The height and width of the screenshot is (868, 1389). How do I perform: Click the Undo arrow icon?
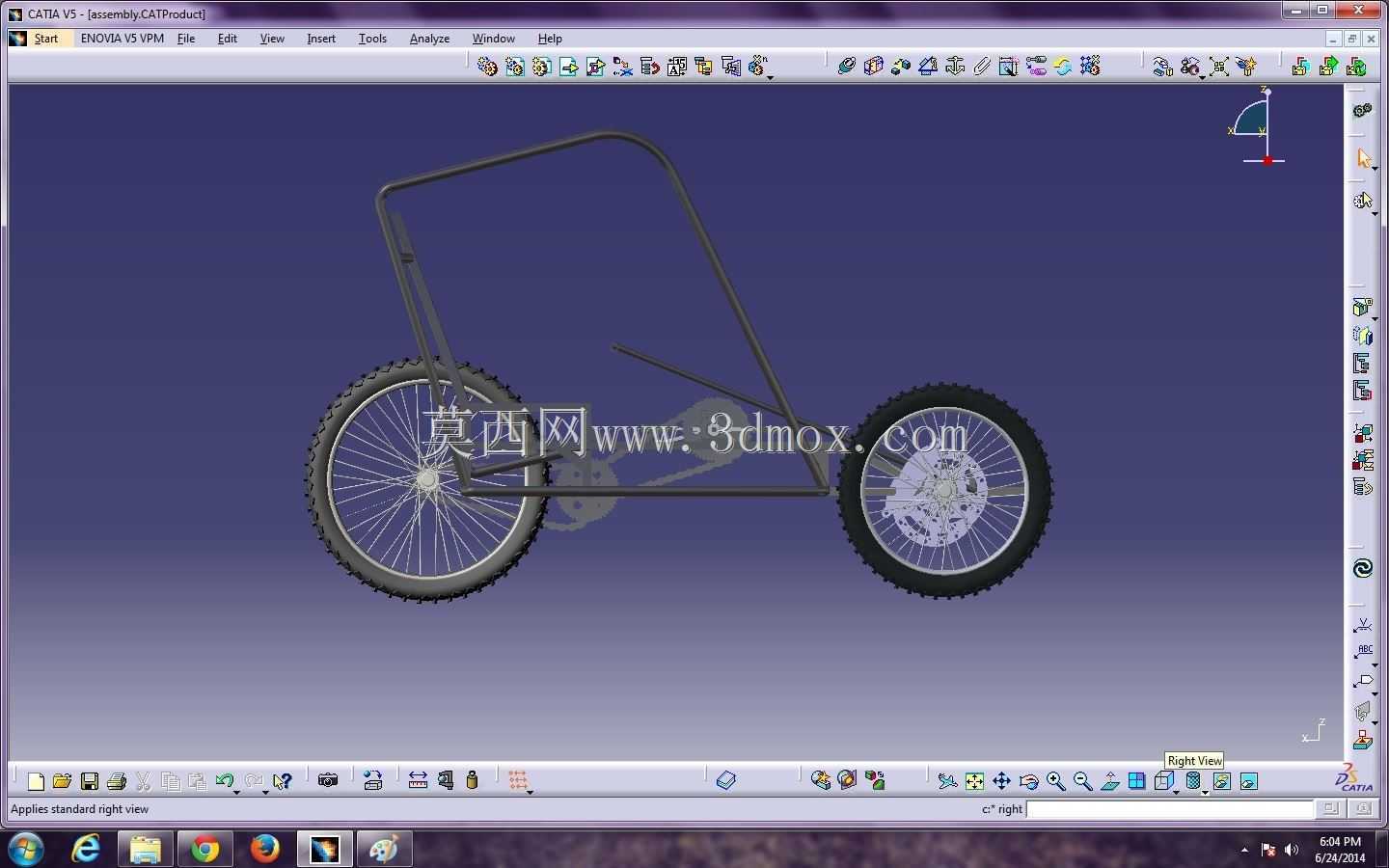[x=225, y=781]
